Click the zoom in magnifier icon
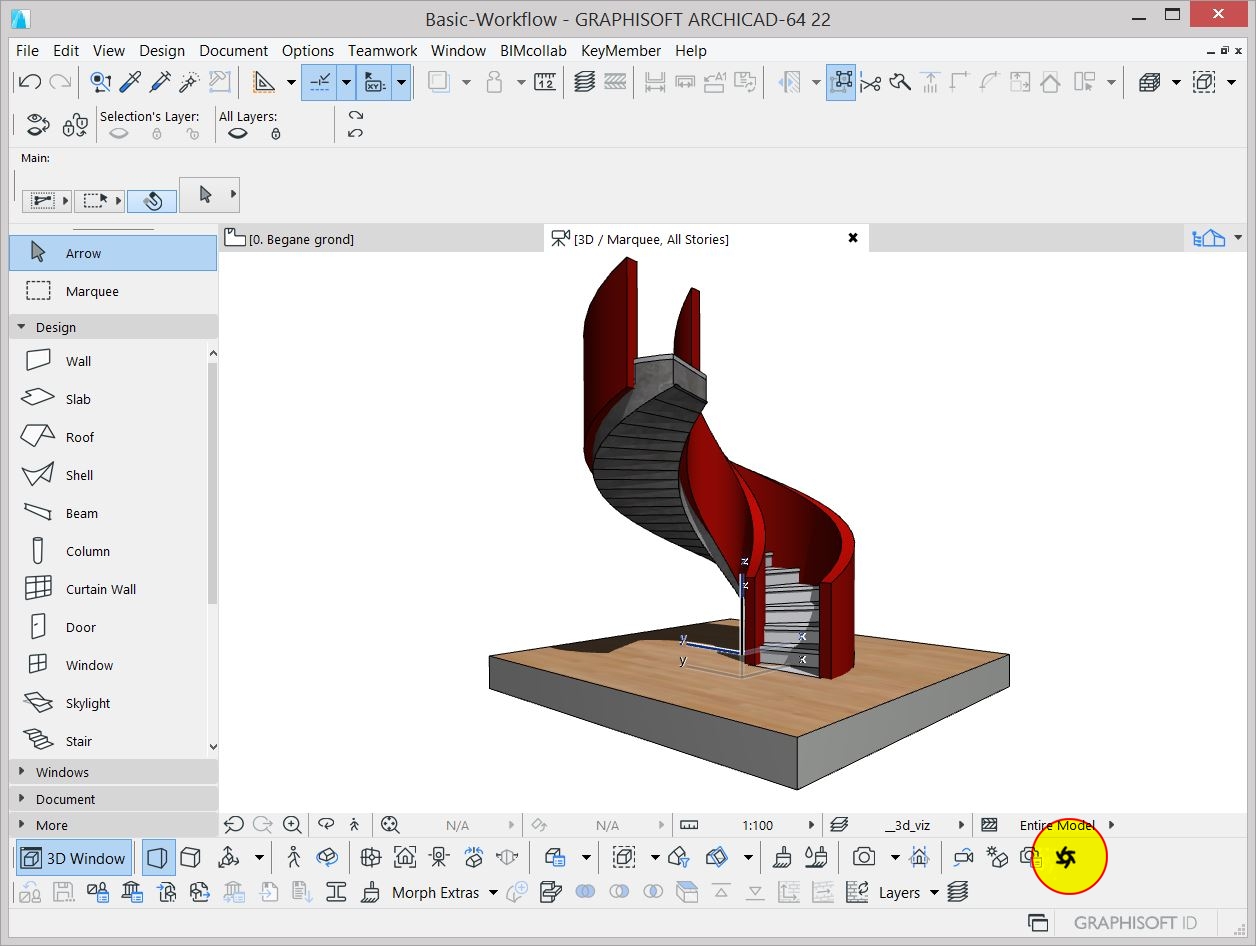The height and width of the screenshot is (946, 1256). click(292, 825)
